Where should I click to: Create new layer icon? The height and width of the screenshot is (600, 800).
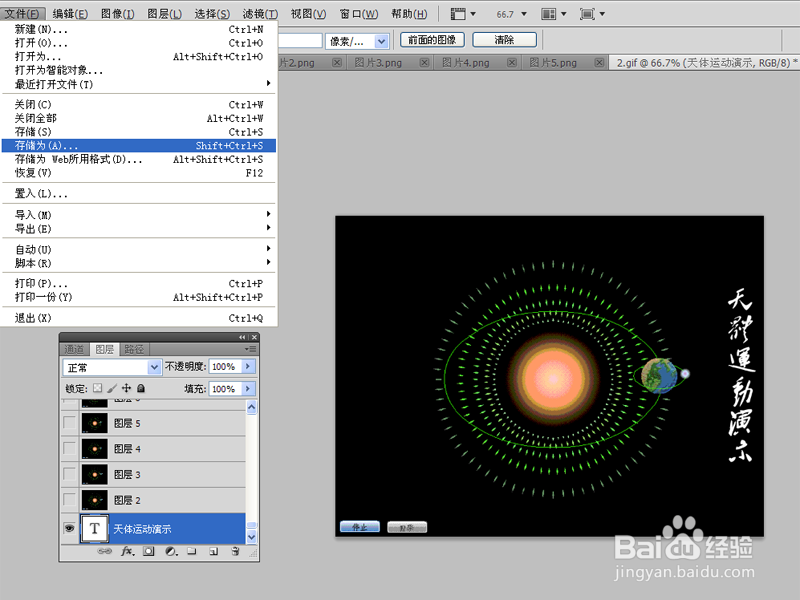click(x=214, y=551)
